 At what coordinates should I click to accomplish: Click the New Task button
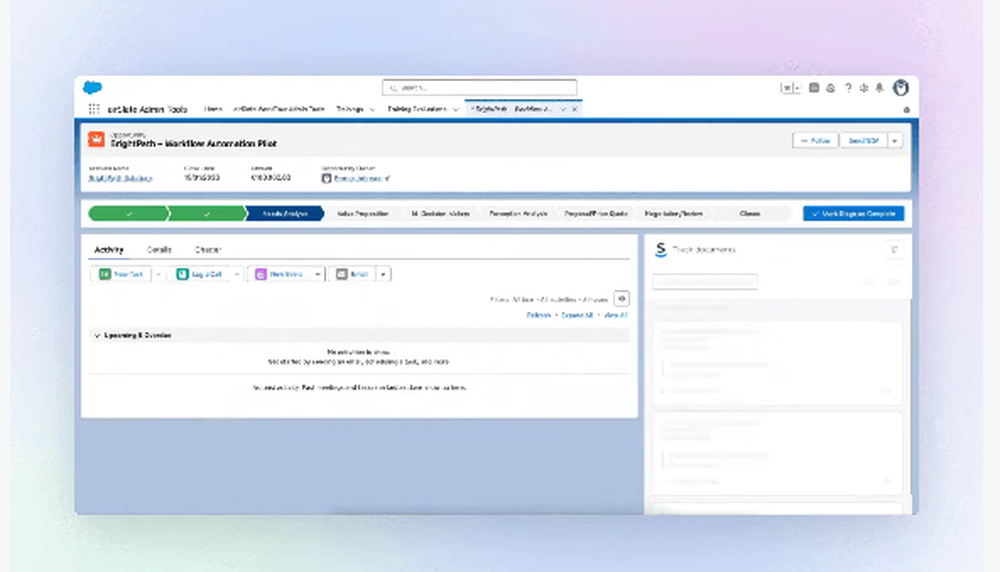[x=121, y=274]
